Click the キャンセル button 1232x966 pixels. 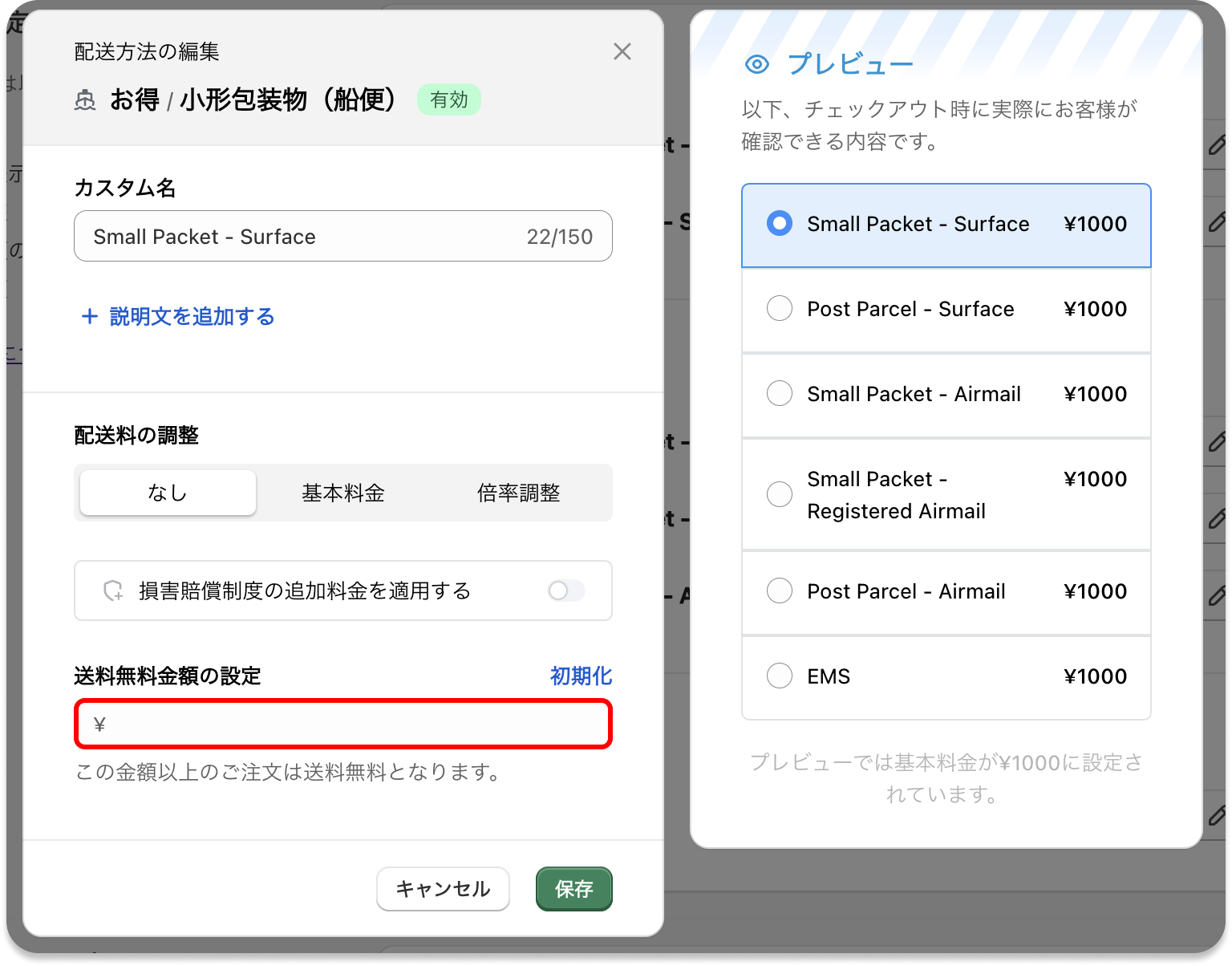(443, 889)
